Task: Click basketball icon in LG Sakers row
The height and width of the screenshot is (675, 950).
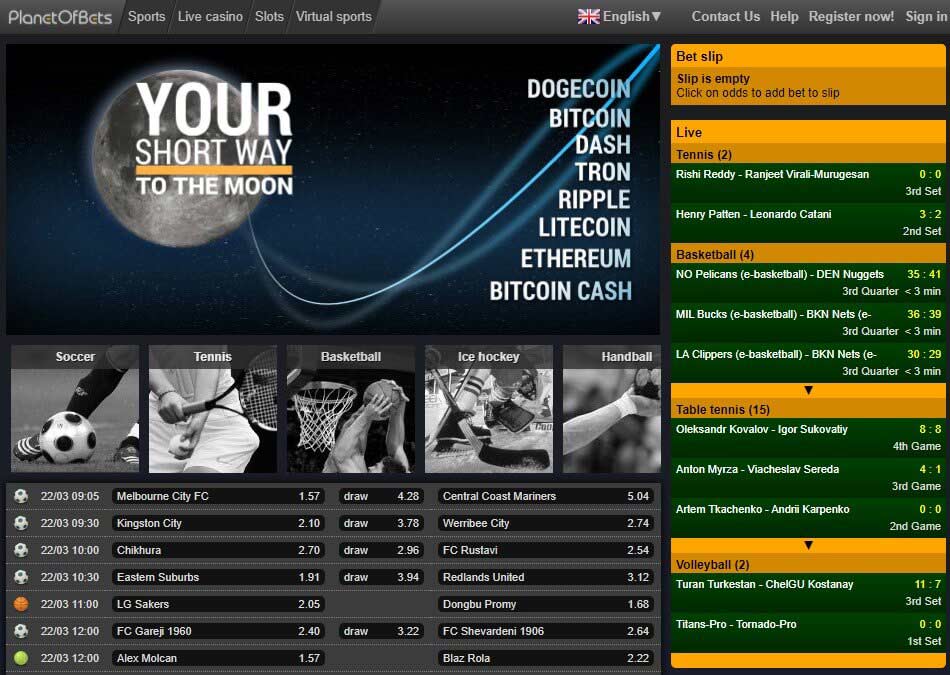Action: click(21, 604)
